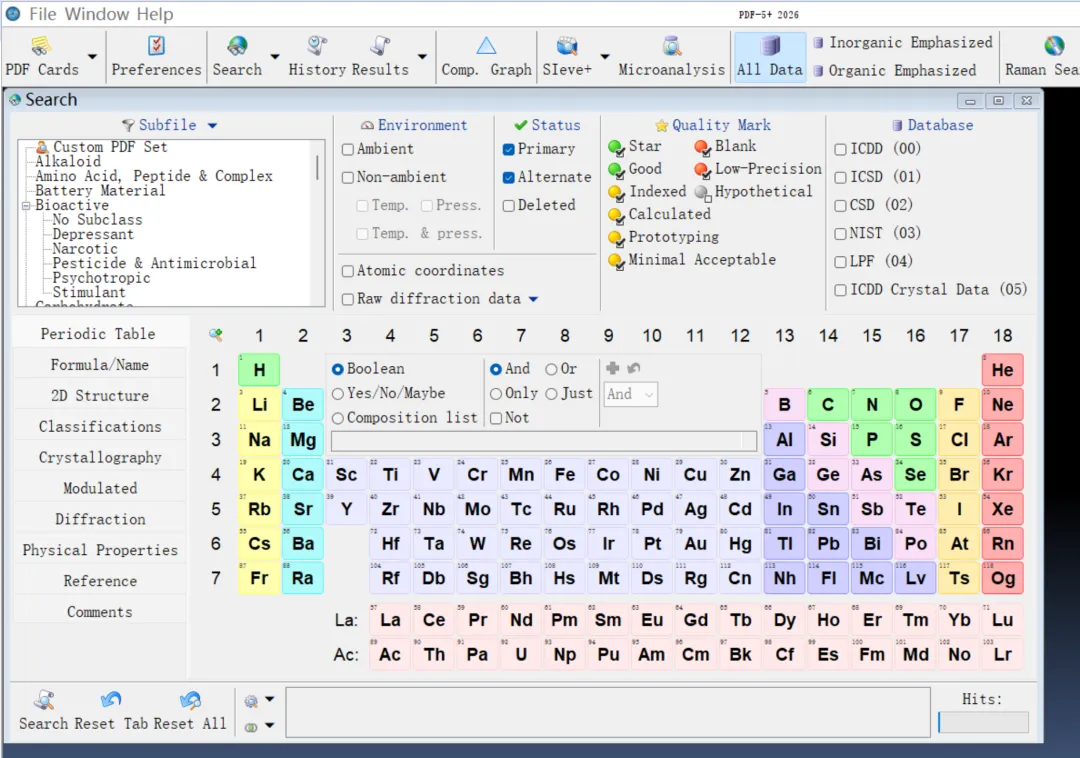This screenshot has height=758, width=1080.
Task: Open the Search toolbar dropdown arrow
Action: (x=275, y=56)
